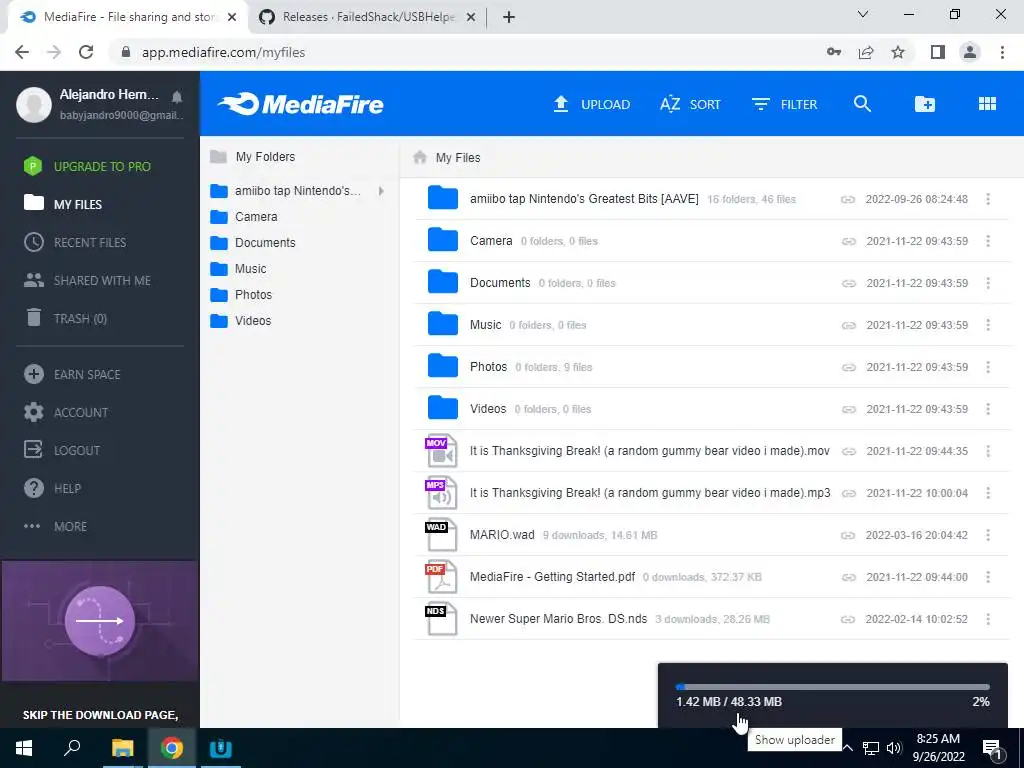1024x768 pixels.
Task: Click the WAD file icon for MARIO.wad
Action: 441,535
